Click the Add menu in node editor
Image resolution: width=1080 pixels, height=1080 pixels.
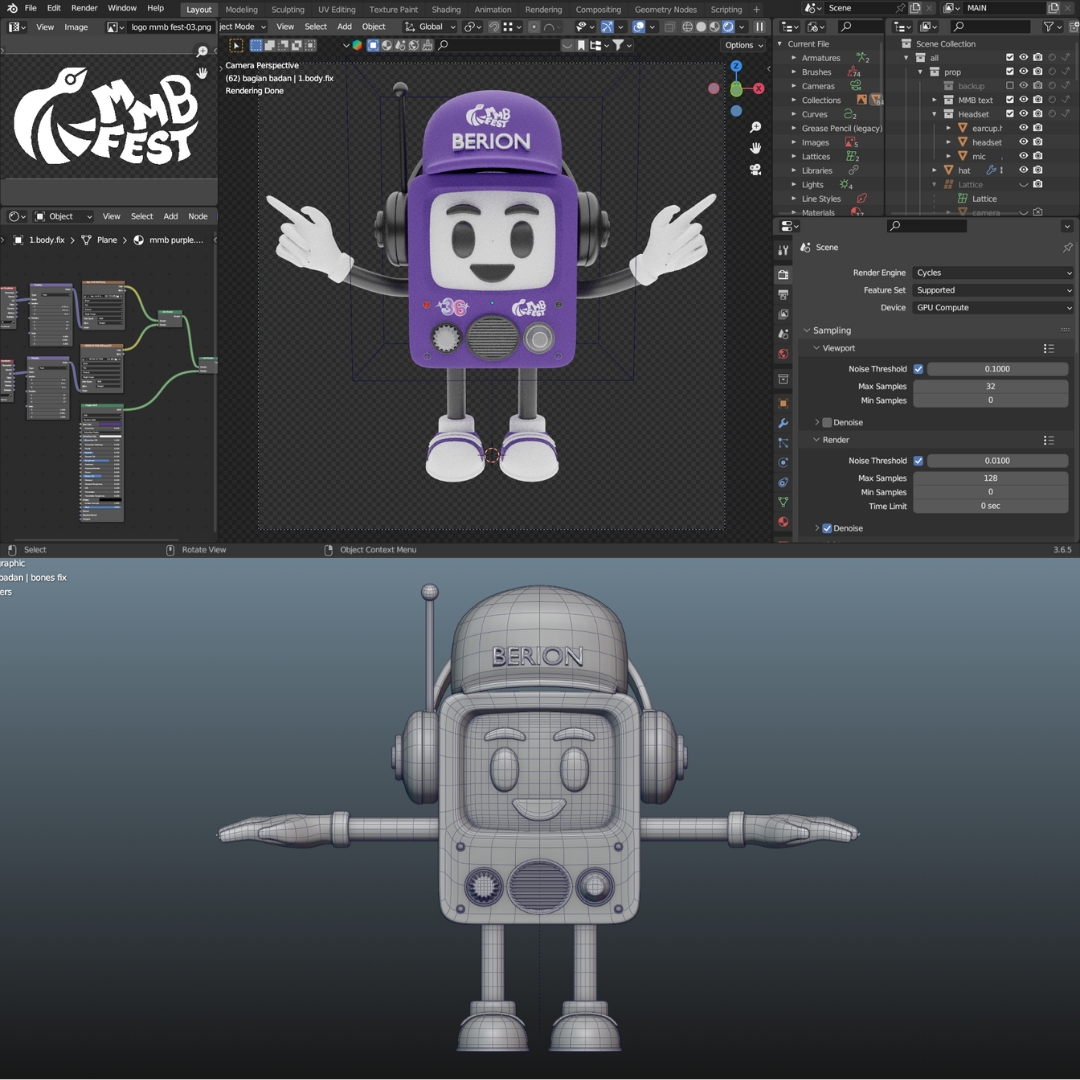tap(171, 216)
